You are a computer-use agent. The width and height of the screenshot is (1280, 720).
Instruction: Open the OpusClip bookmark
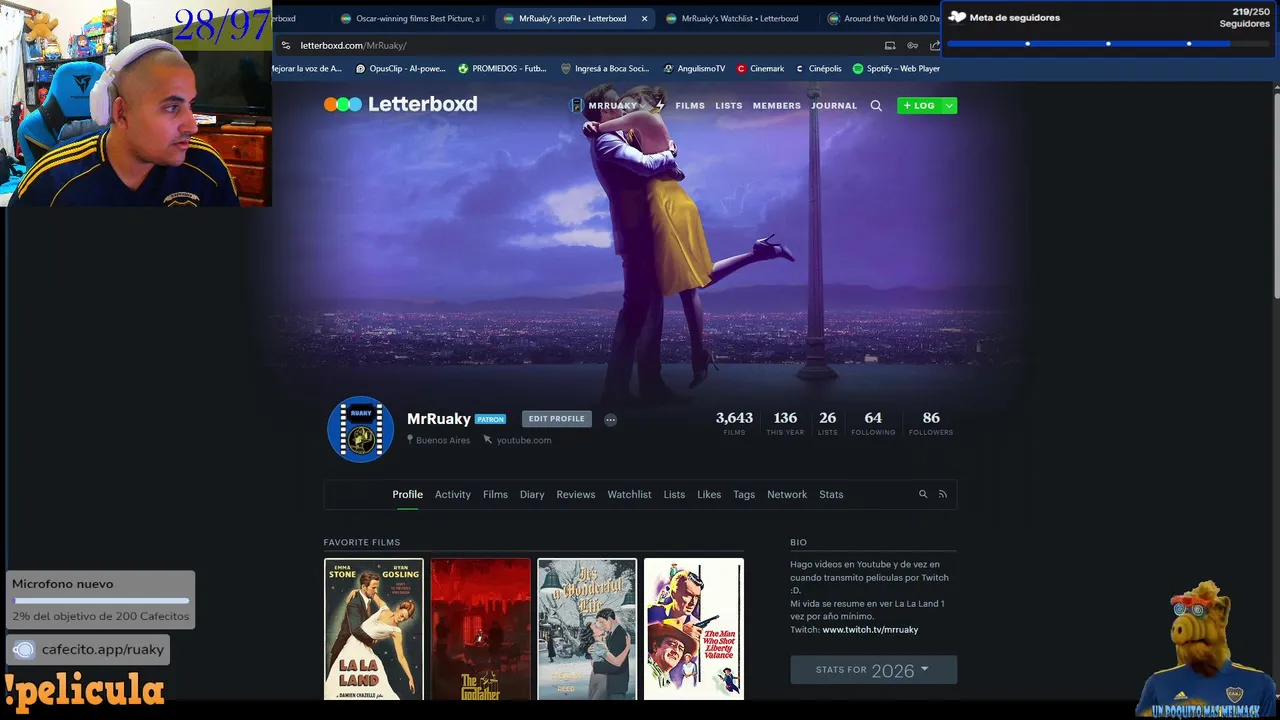[x=399, y=69]
